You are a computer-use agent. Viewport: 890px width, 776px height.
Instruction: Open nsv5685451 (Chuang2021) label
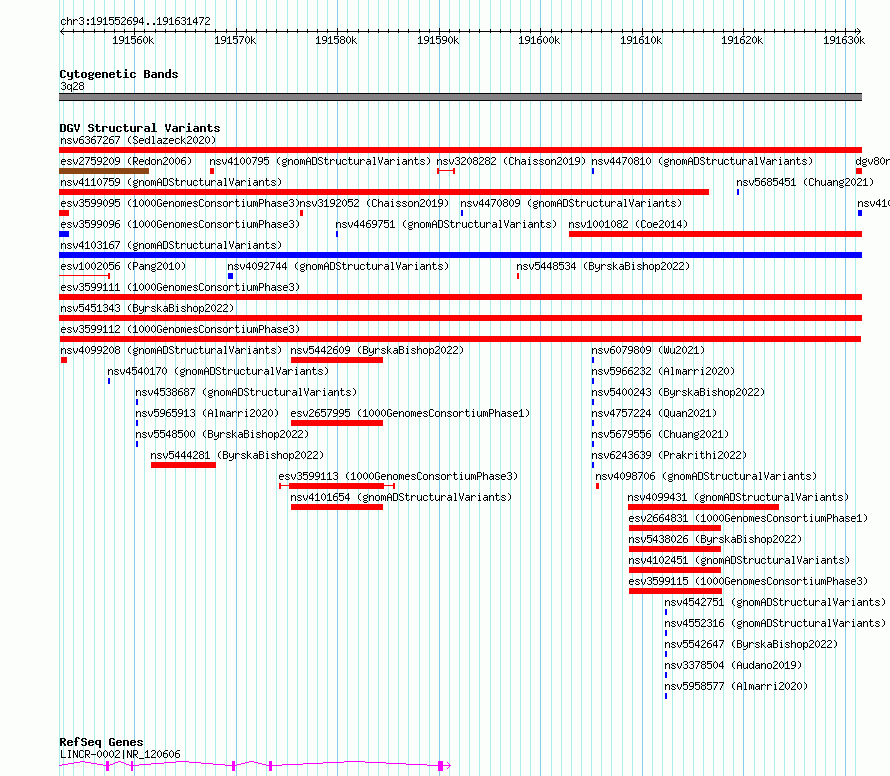coord(805,182)
